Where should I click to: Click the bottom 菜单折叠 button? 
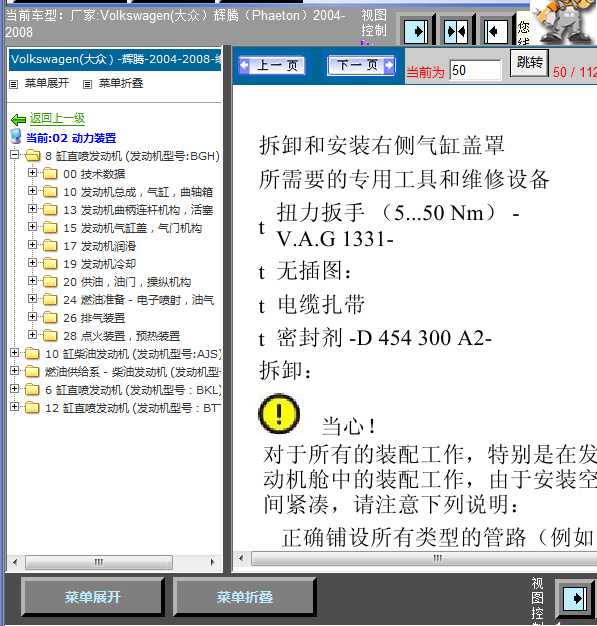tap(245, 597)
